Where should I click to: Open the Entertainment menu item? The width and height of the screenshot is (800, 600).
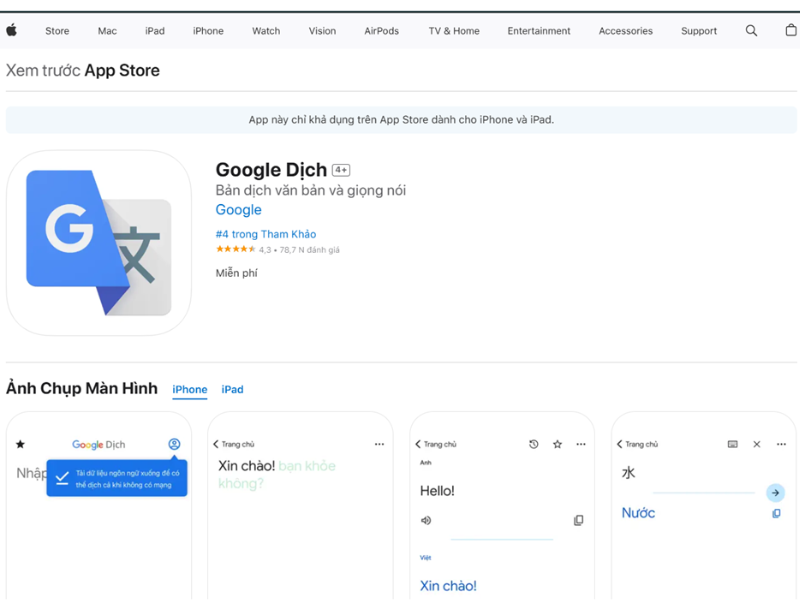pyautogui.click(x=539, y=31)
